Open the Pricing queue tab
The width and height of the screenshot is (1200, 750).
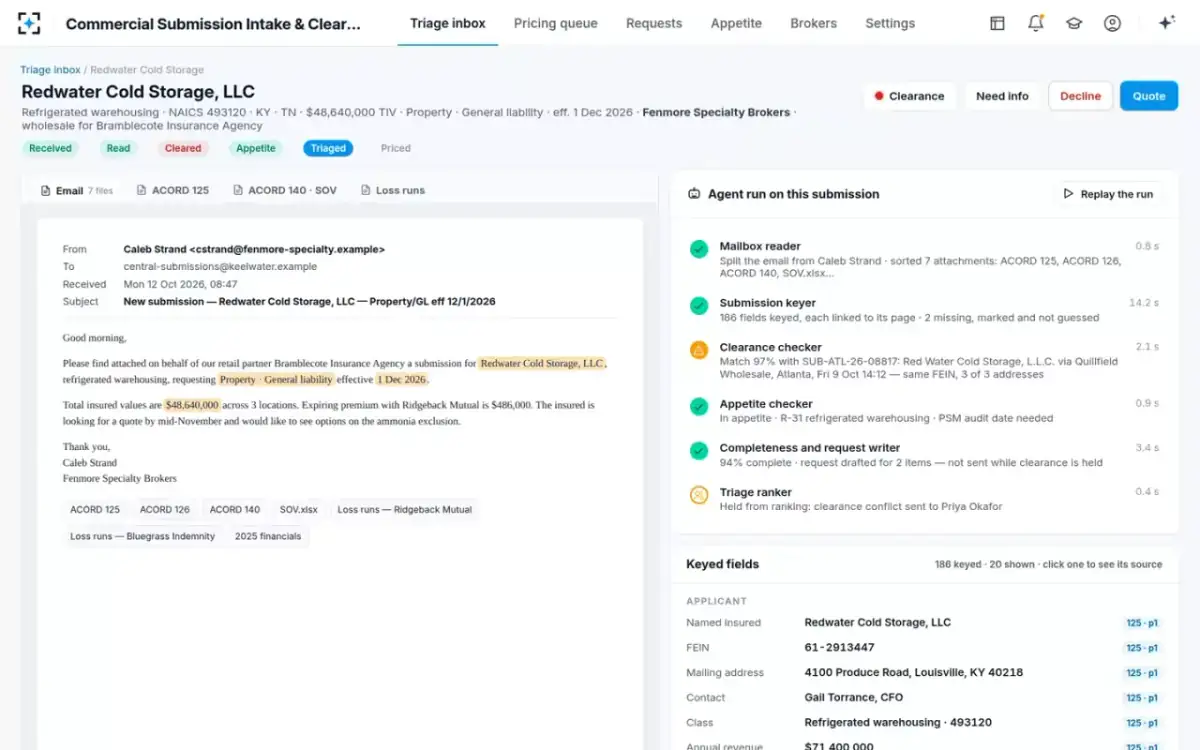pos(555,23)
